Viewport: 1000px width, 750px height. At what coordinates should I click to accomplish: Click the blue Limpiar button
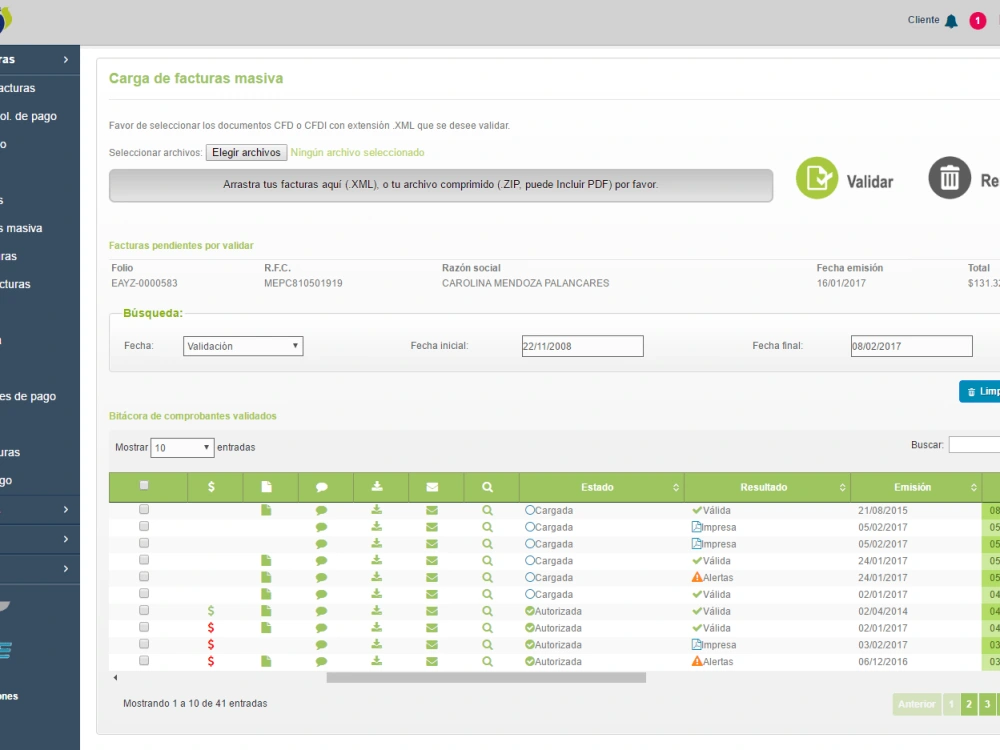pos(980,392)
